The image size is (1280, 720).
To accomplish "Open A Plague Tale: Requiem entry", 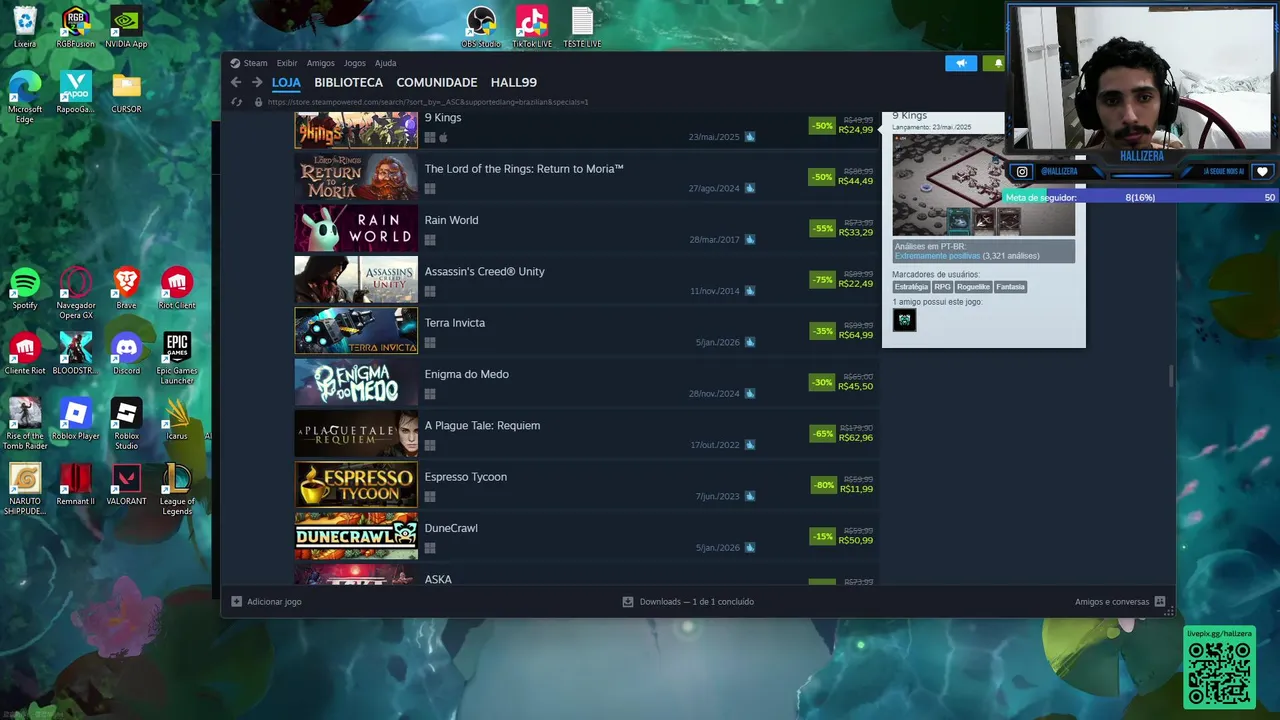I will pos(586,433).
